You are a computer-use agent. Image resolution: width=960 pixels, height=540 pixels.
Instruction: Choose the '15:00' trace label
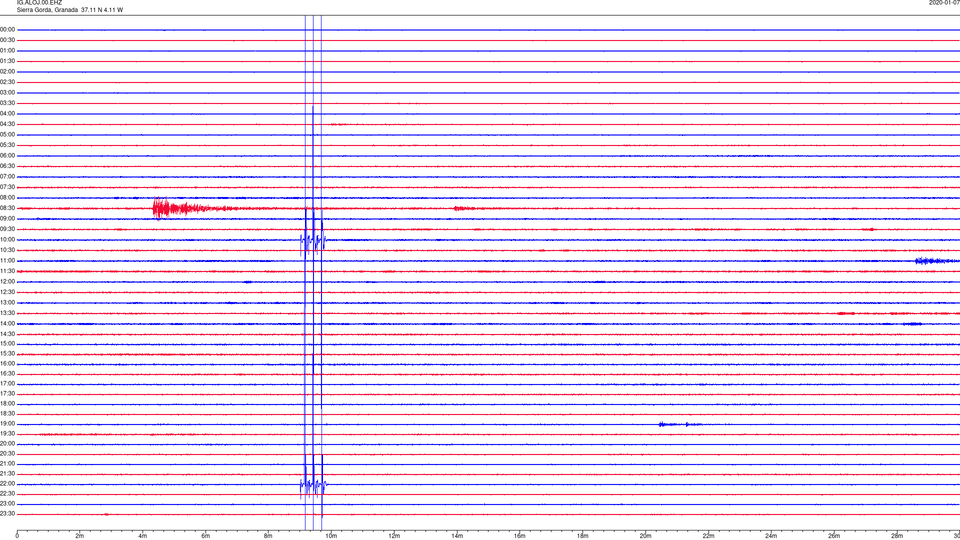(x=7, y=344)
